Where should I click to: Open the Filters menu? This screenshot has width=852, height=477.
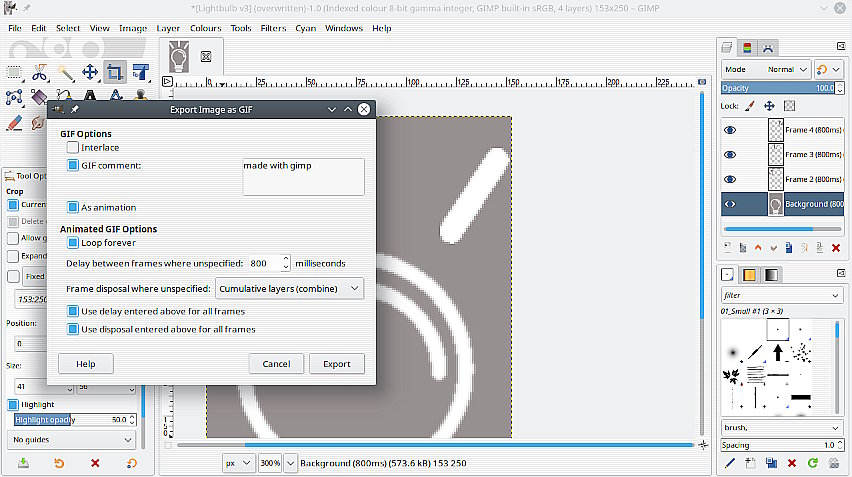(x=273, y=28)
